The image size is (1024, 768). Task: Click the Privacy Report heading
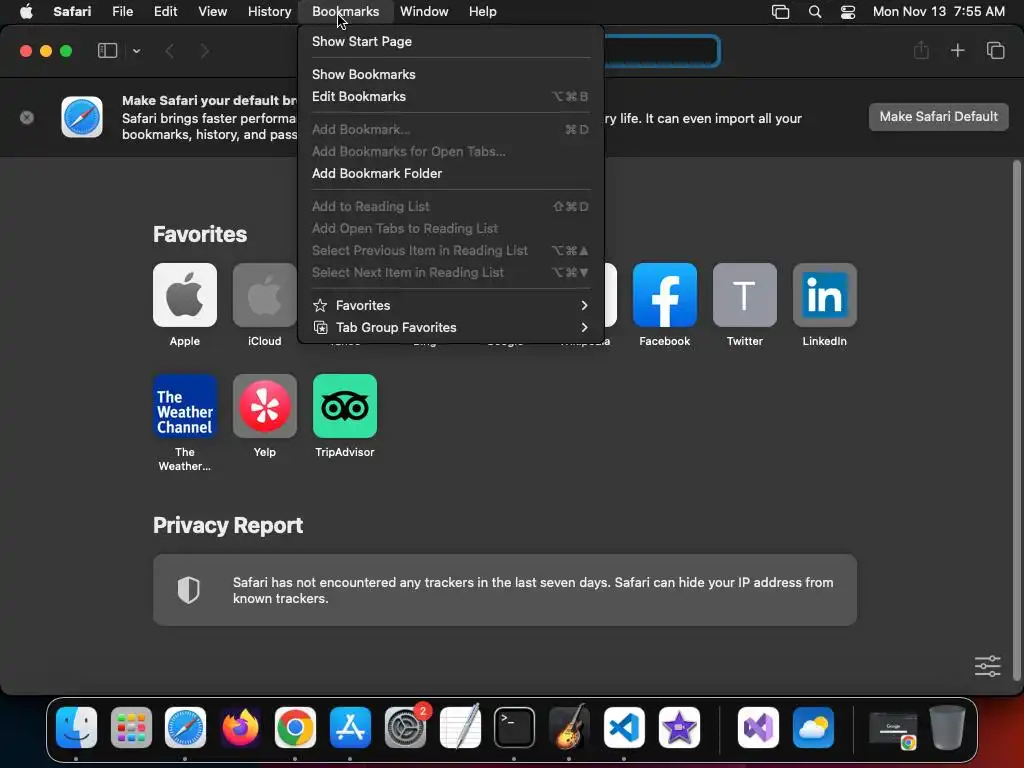(228, 526)
